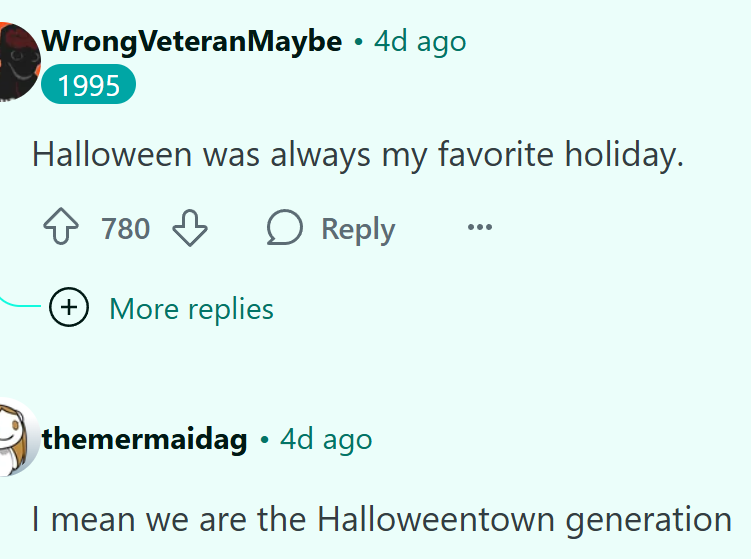Click the 780 vote score count
751x559 pixels.
pyautogui.click(x=125, y=228)
